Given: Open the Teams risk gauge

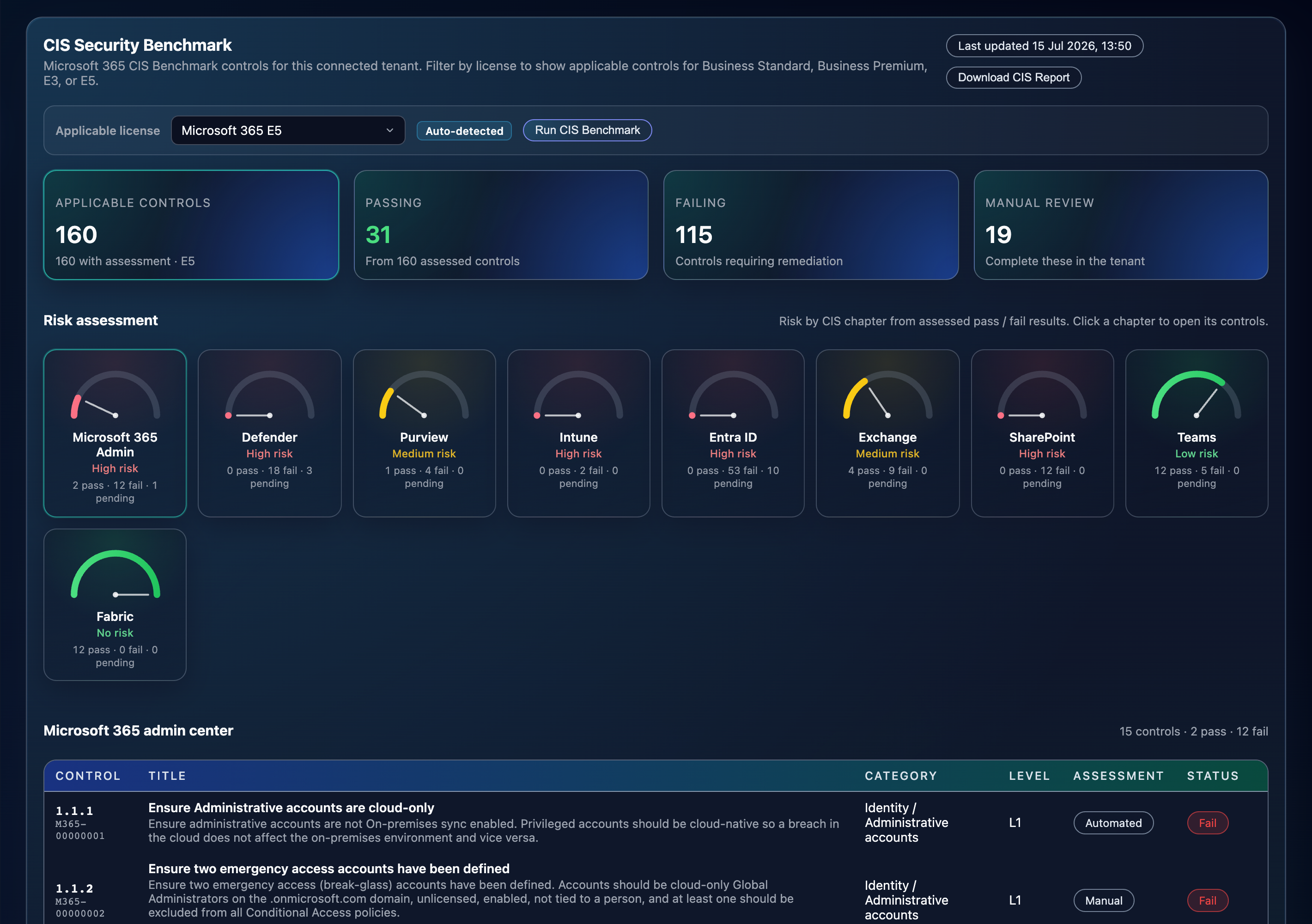Looking at the screenshot, I should pos(1197,433).
